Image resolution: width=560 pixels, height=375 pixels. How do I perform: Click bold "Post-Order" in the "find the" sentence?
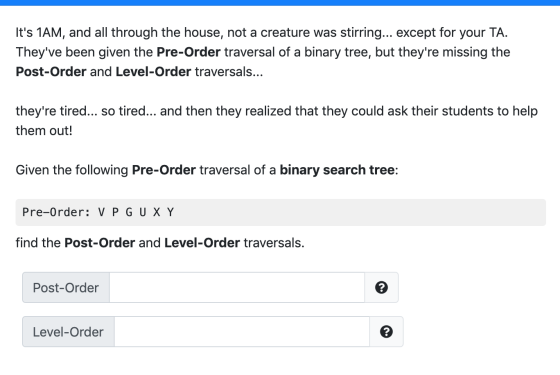(100, 243)
